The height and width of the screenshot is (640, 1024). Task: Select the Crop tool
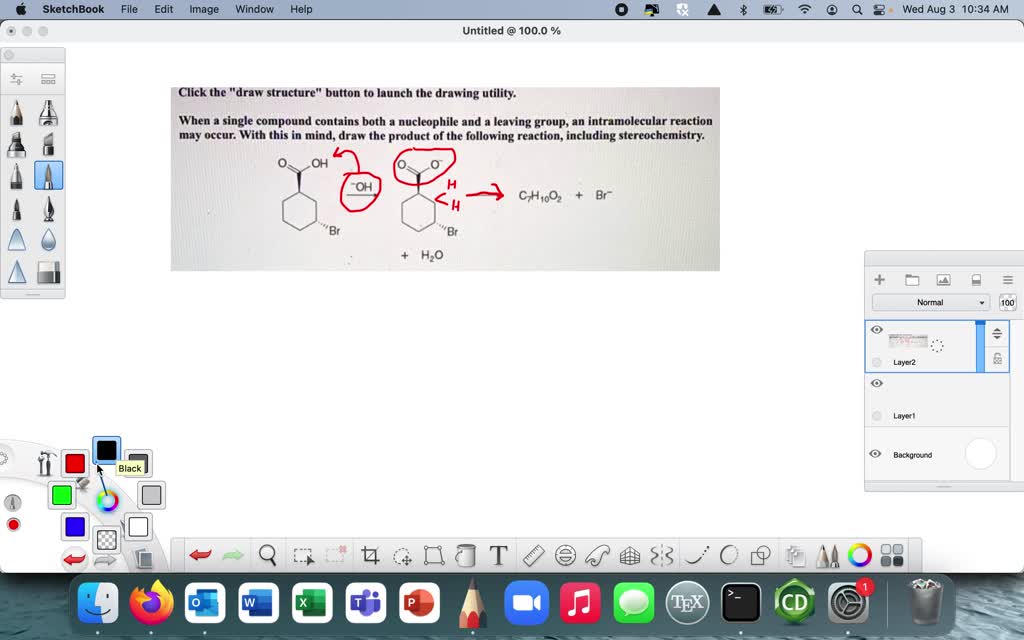370,554
